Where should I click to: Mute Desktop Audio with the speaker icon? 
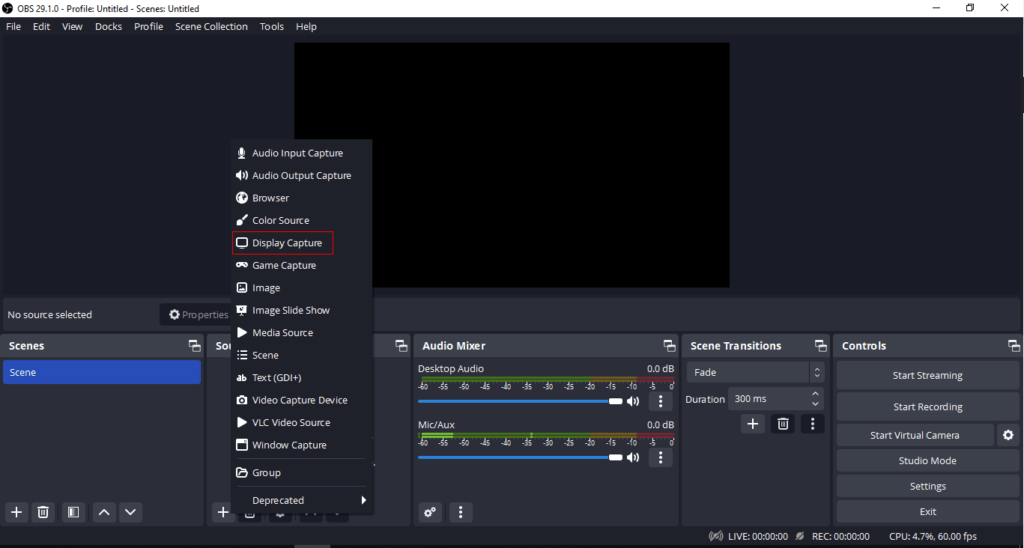click(x=633, y=401)
